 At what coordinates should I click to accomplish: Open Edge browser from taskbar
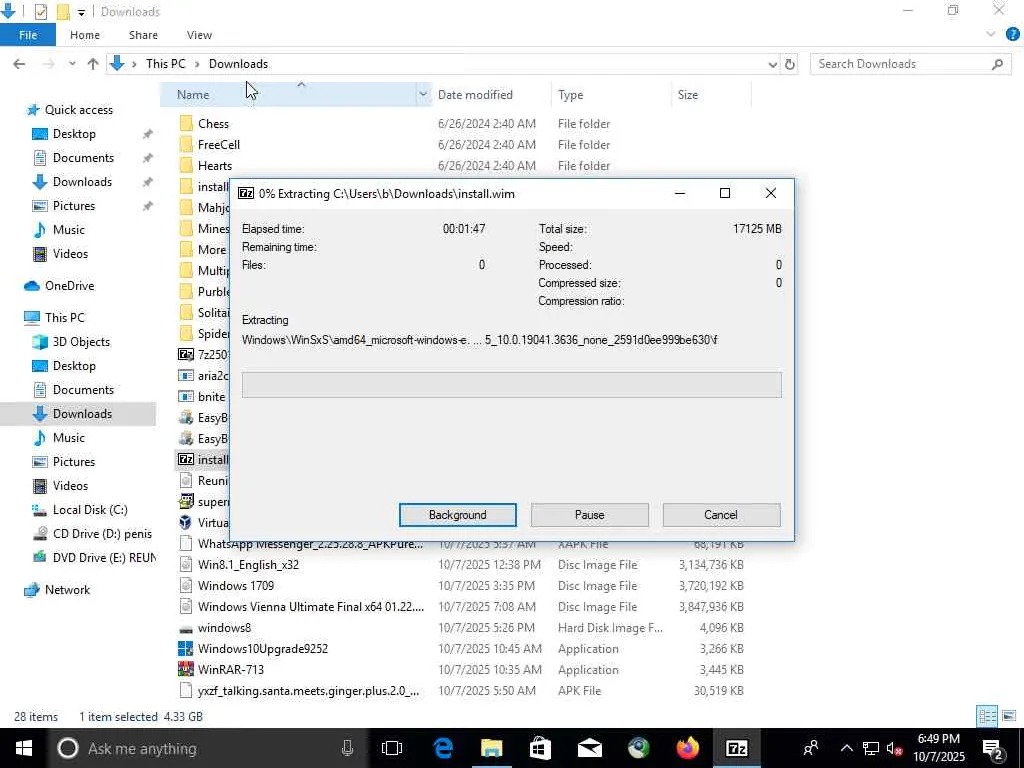click(443, 748)
